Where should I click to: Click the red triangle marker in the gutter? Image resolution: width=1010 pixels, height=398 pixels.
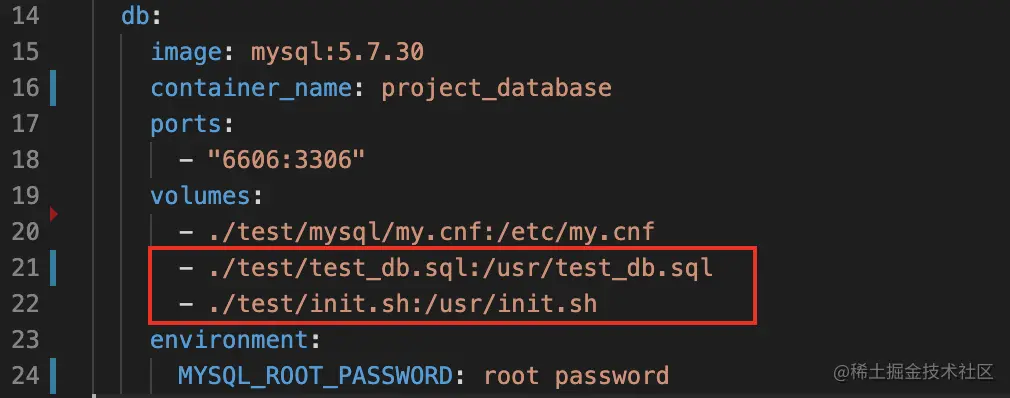coord(53,214)
